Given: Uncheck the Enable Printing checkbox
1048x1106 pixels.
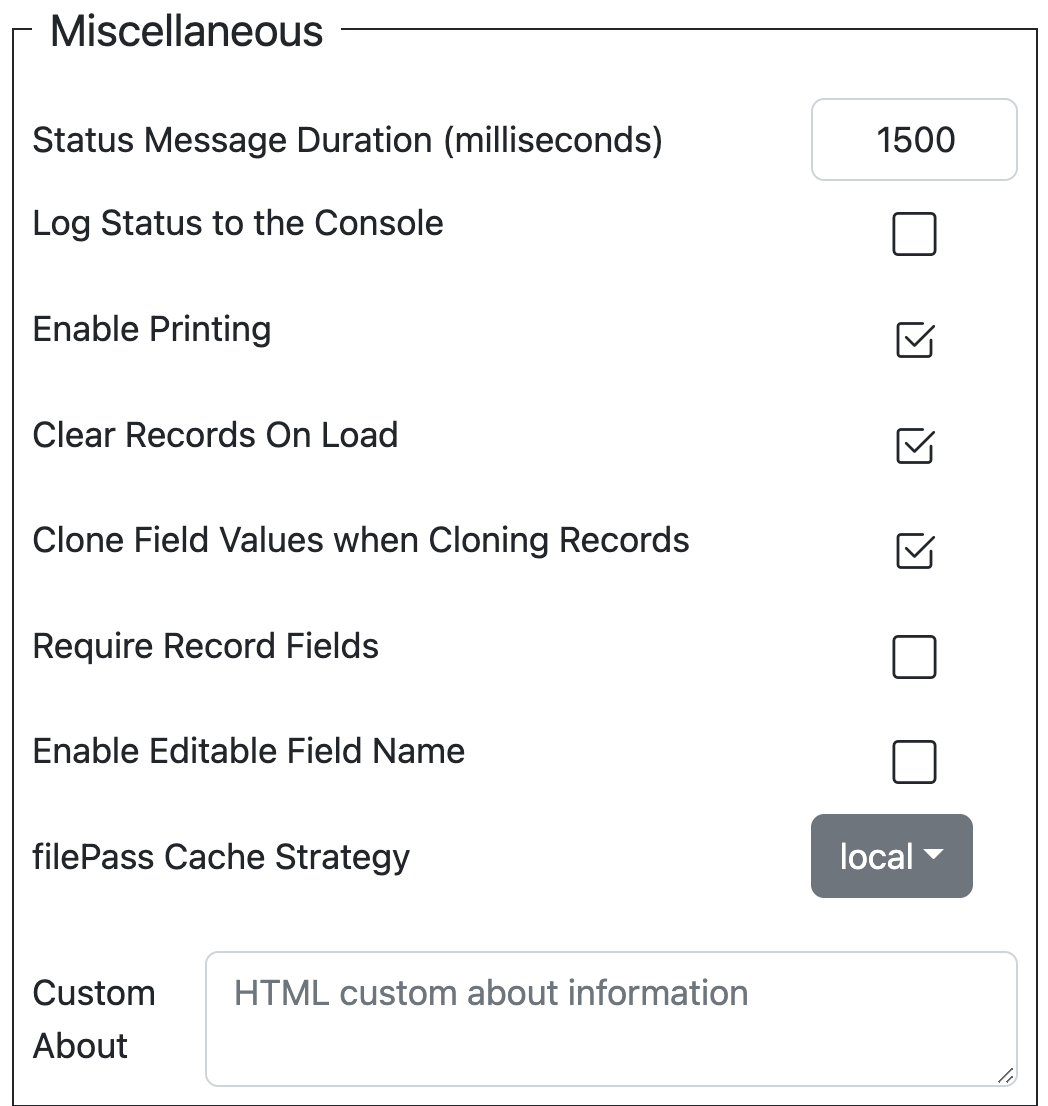Looking at the screenshot, I should tap(915, 340).
